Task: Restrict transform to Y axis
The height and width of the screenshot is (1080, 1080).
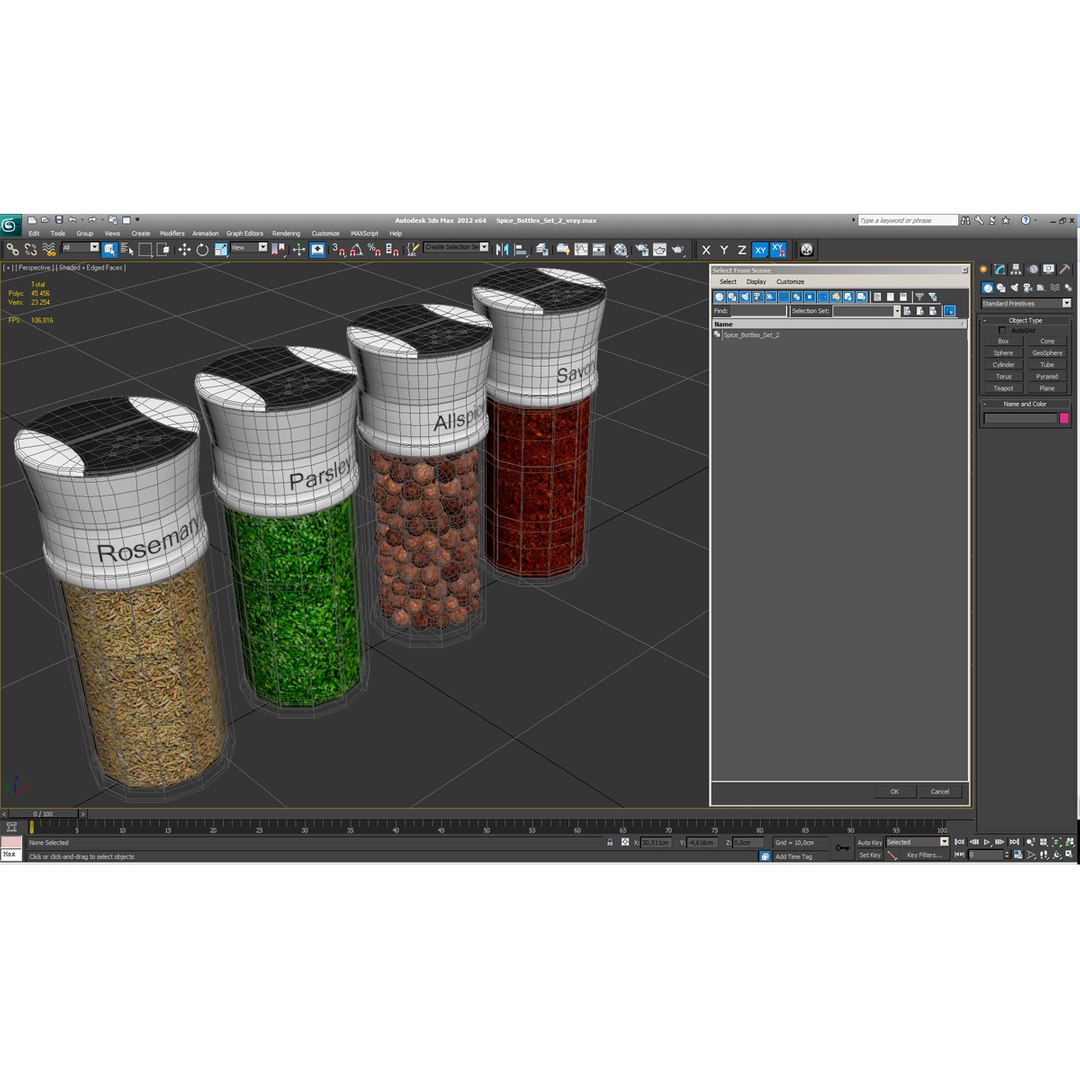Action: pyautogui.click(x=724, y=250)
